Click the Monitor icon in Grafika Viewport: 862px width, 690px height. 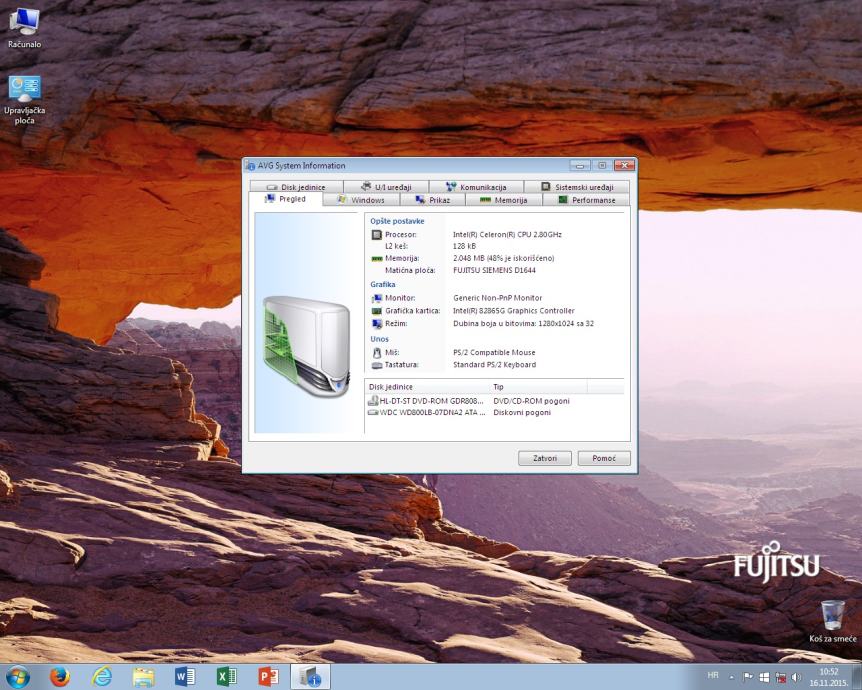(x=377, y=298)
